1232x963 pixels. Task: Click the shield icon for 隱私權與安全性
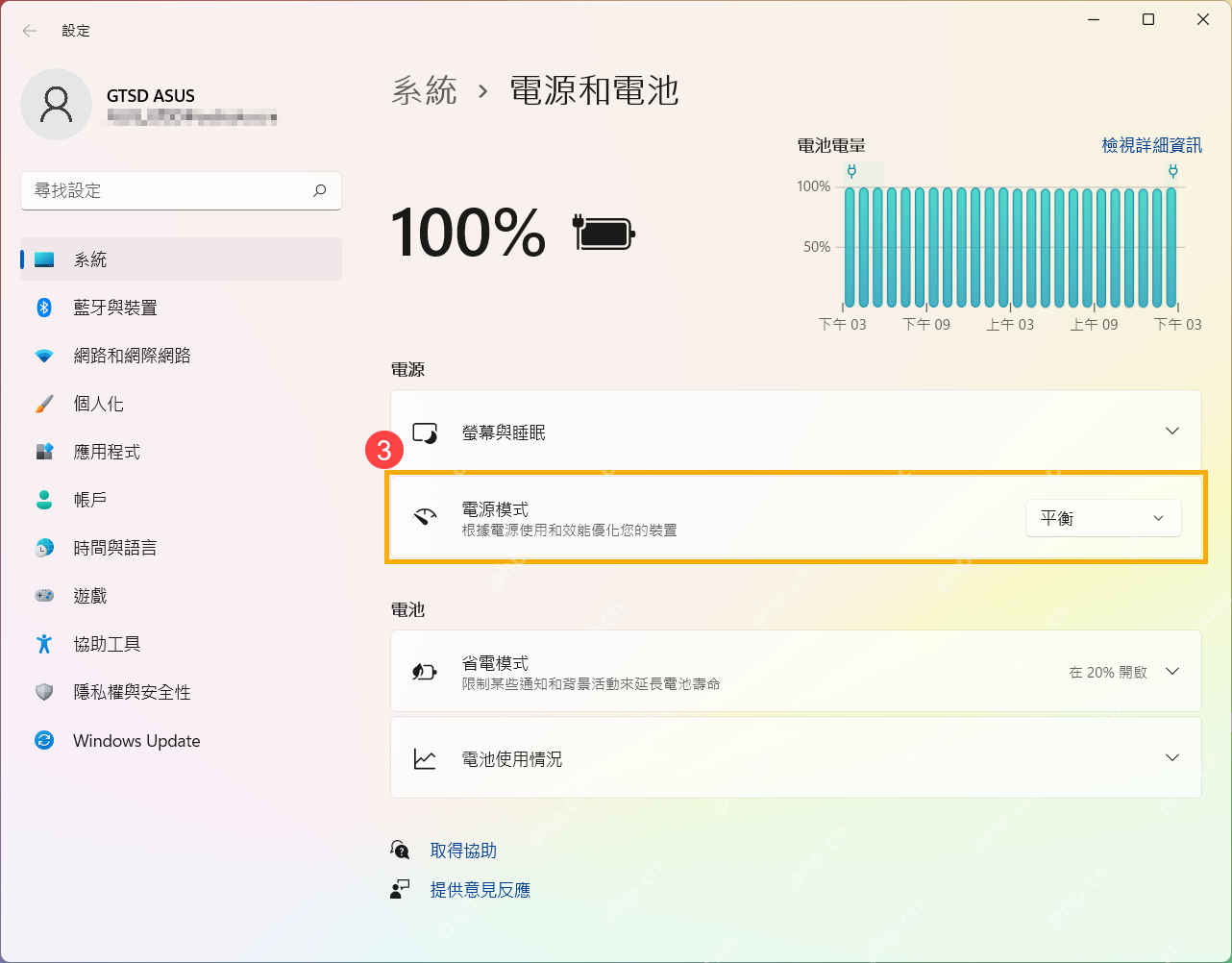point(44,692)
